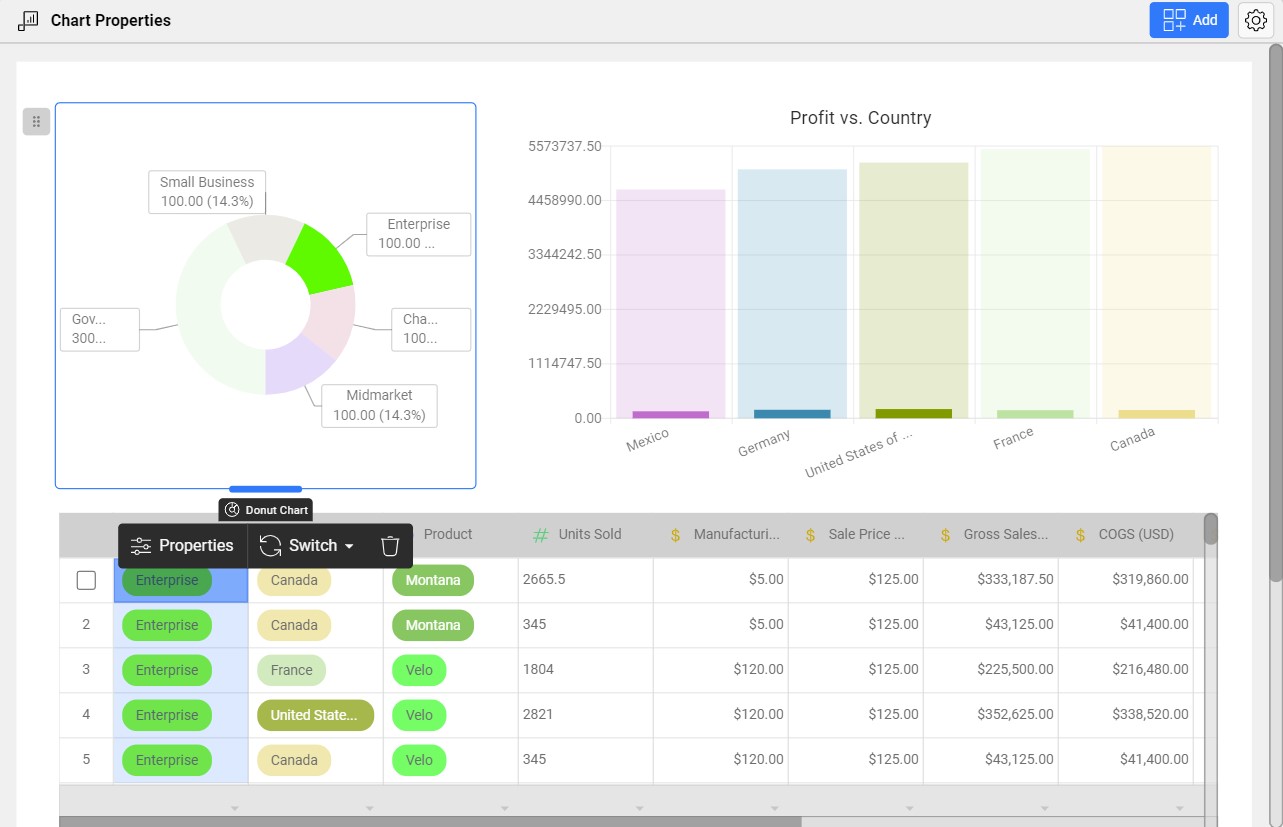Screen dimensions: 1283x827
Task: Check the checkbox on the first table row
Action: [86, 579]
